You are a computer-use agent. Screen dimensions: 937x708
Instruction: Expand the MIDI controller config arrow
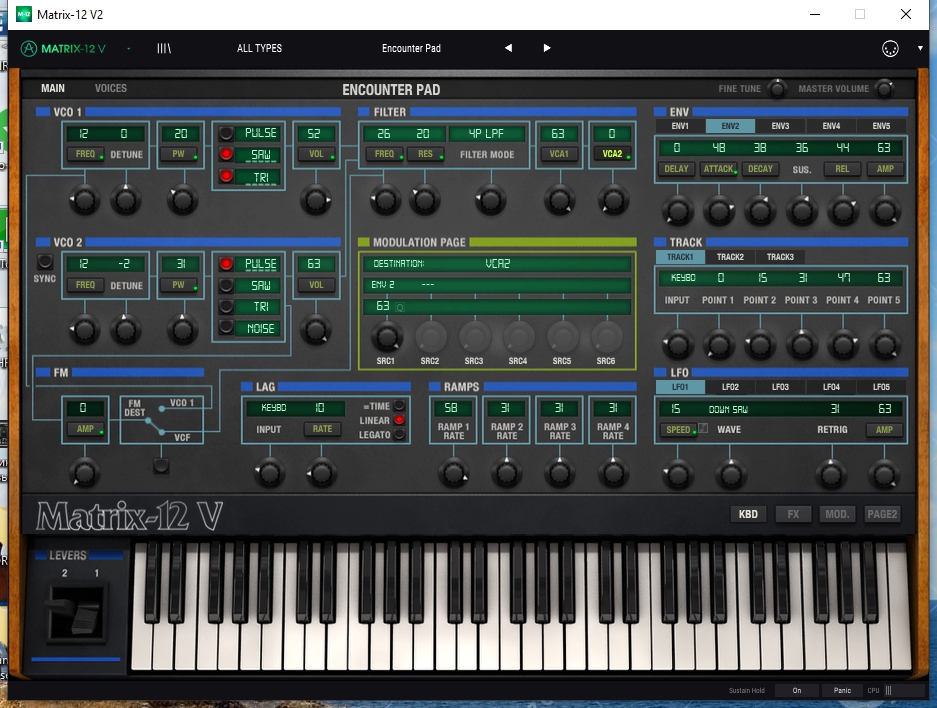click(x=920, y=48)
